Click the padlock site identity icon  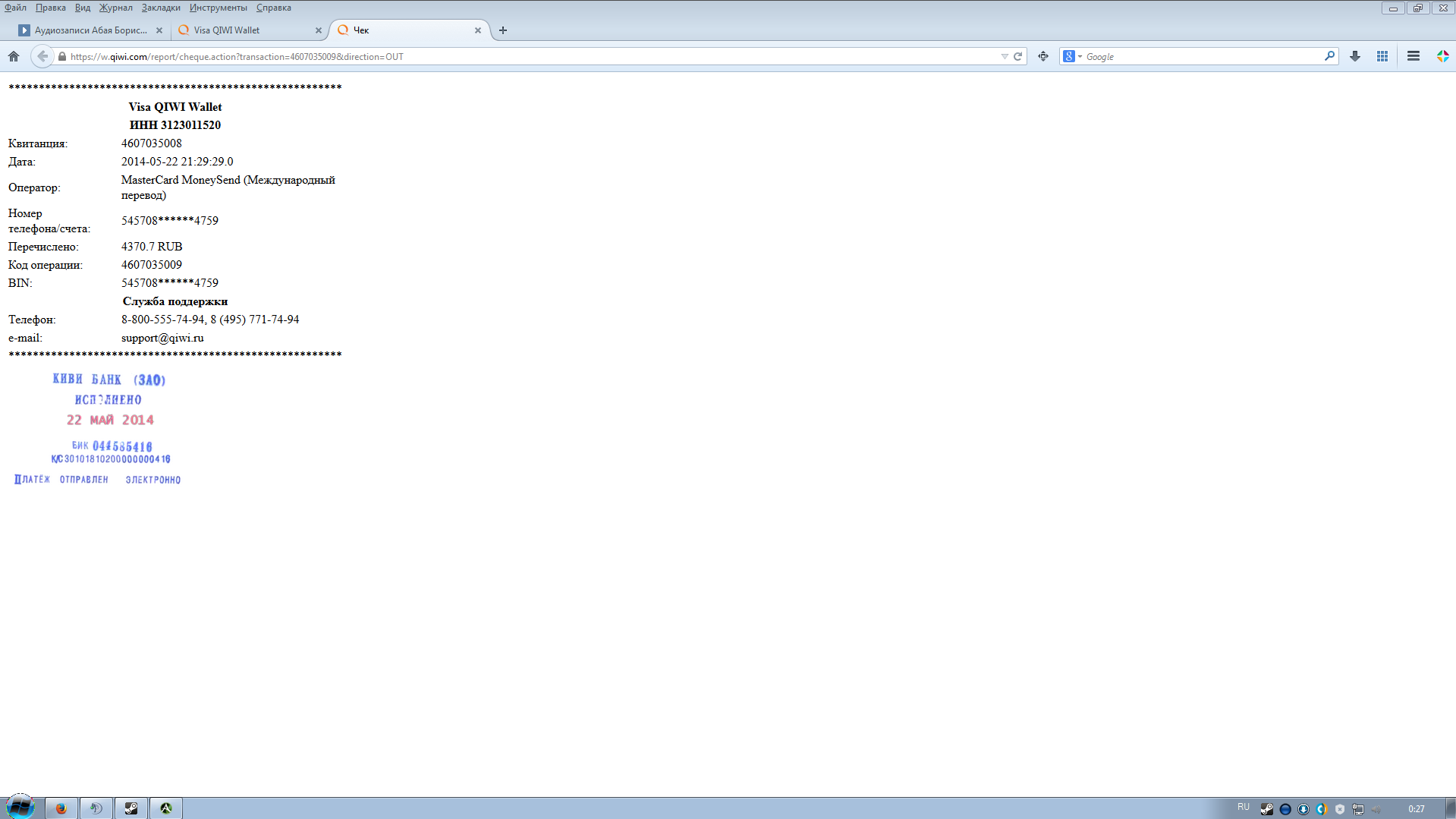pos(62,56)
